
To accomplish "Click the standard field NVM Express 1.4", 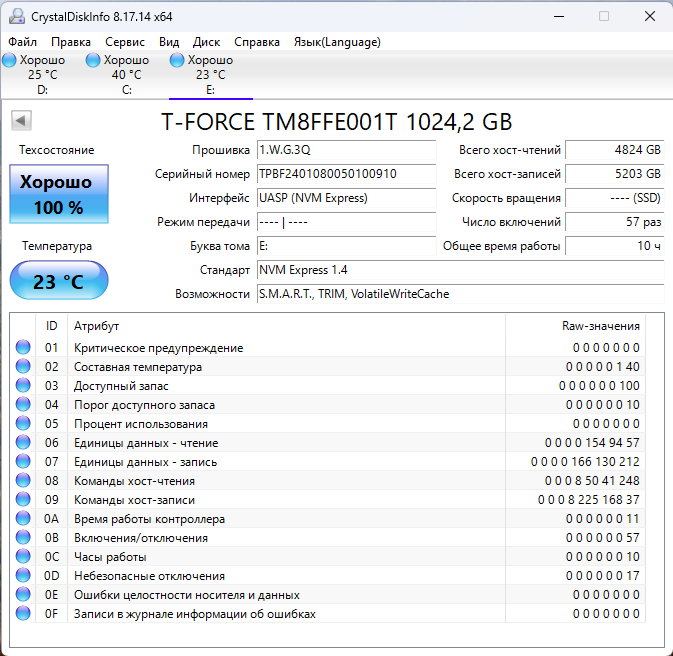I will coord(461,270).
